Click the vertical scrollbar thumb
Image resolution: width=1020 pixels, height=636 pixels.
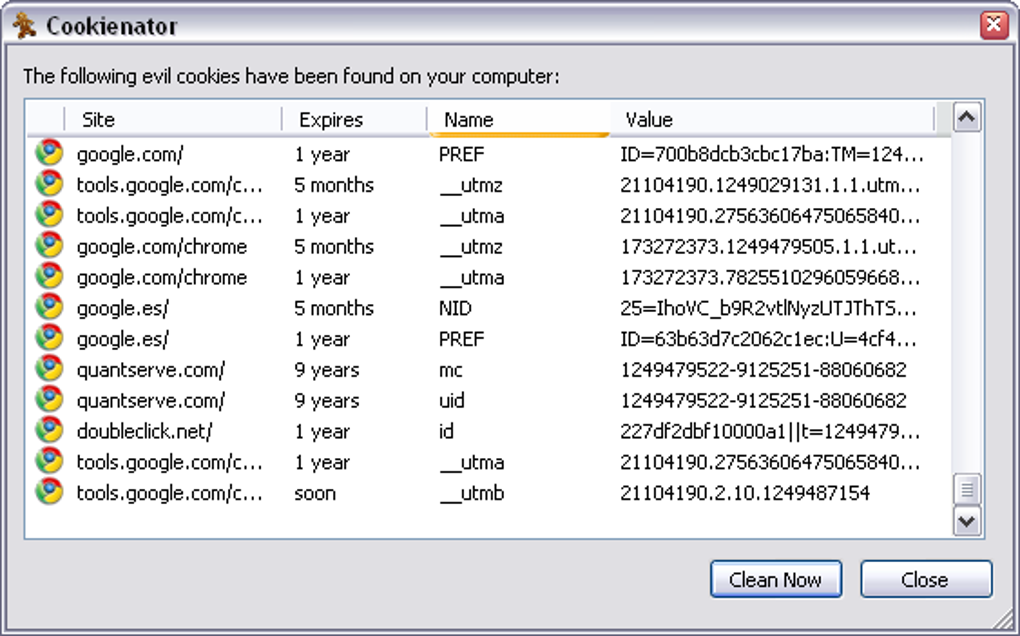pos(967,489)
